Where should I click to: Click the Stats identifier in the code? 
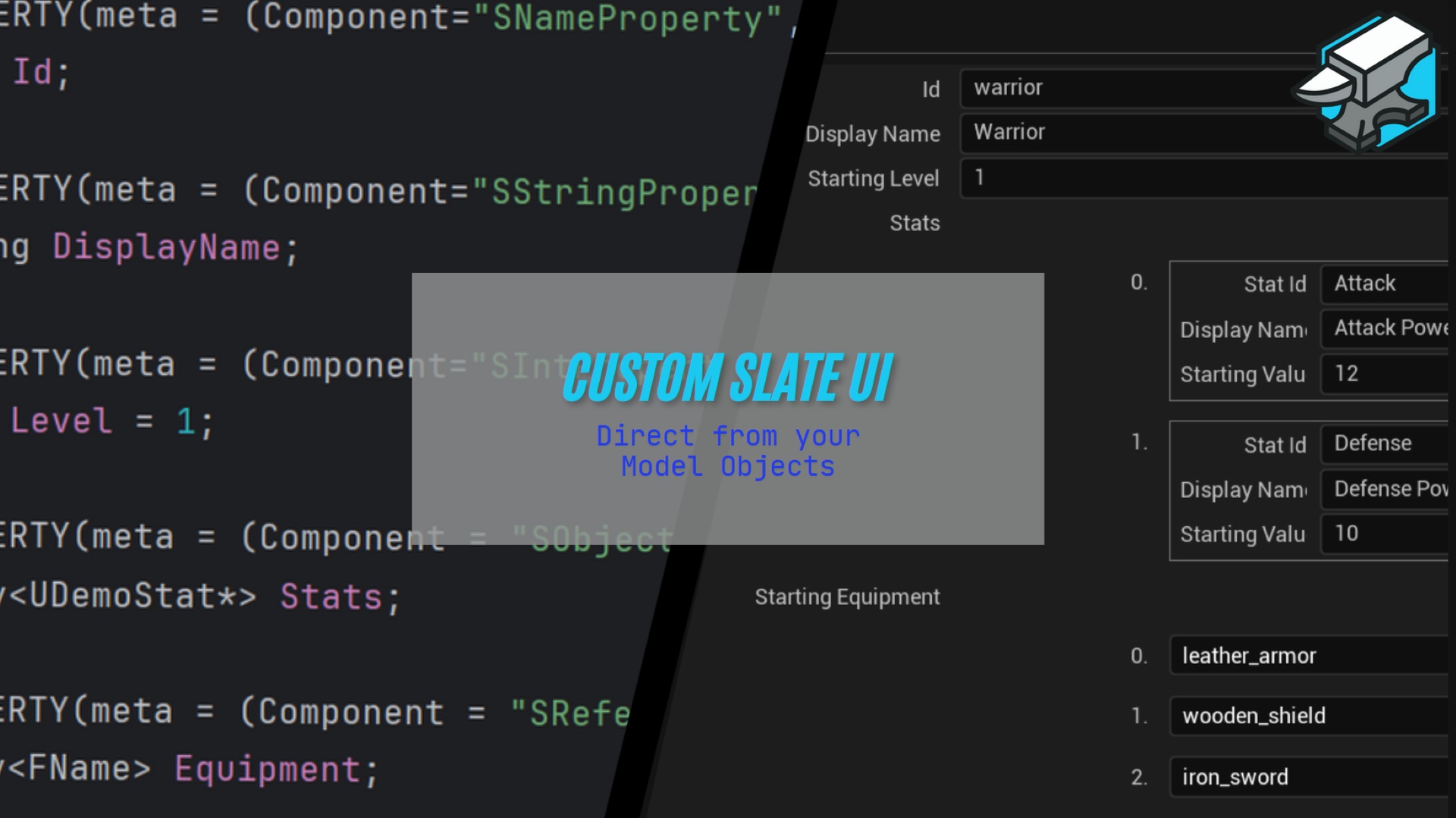(x=331, y=597)
